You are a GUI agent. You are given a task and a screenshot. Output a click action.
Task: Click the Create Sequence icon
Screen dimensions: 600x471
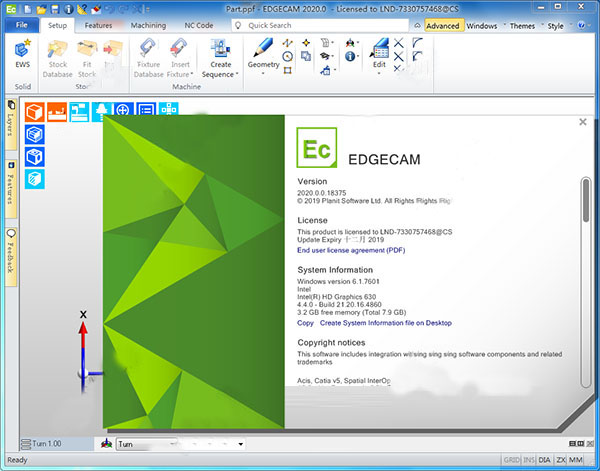220,57
